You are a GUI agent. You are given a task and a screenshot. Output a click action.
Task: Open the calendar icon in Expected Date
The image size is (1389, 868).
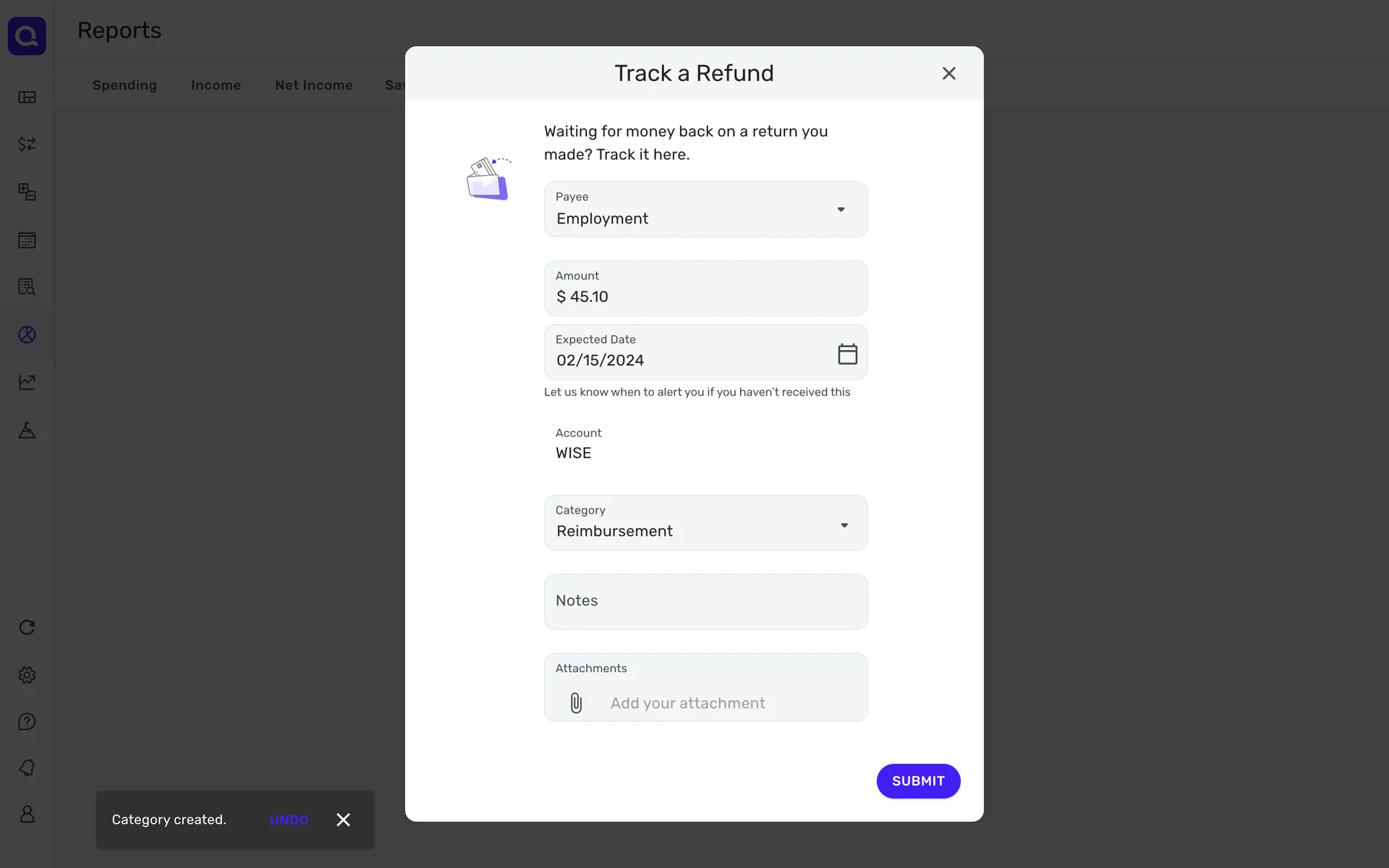click(x=847, y=354)
